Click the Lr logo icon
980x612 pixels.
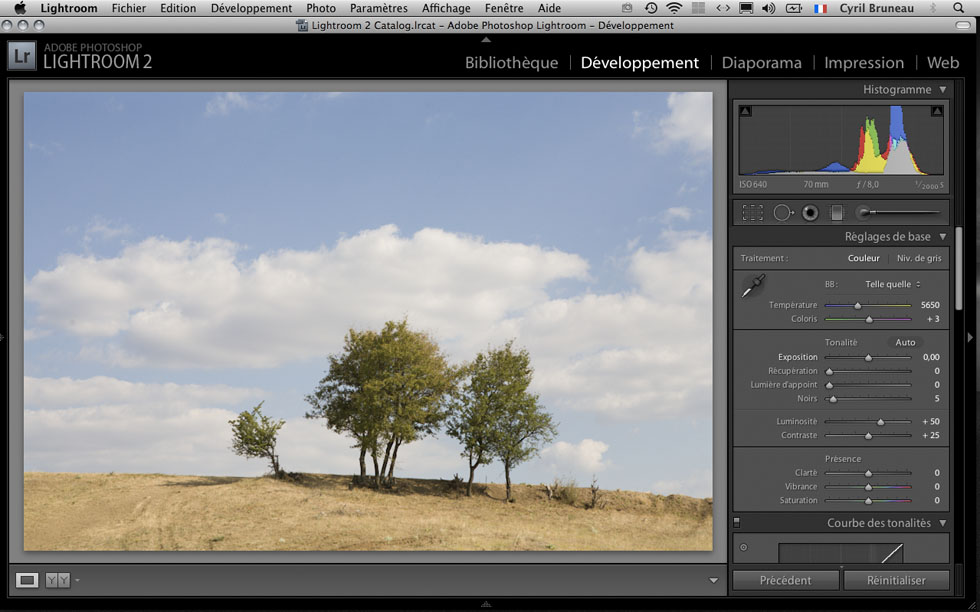pos(22,56)
